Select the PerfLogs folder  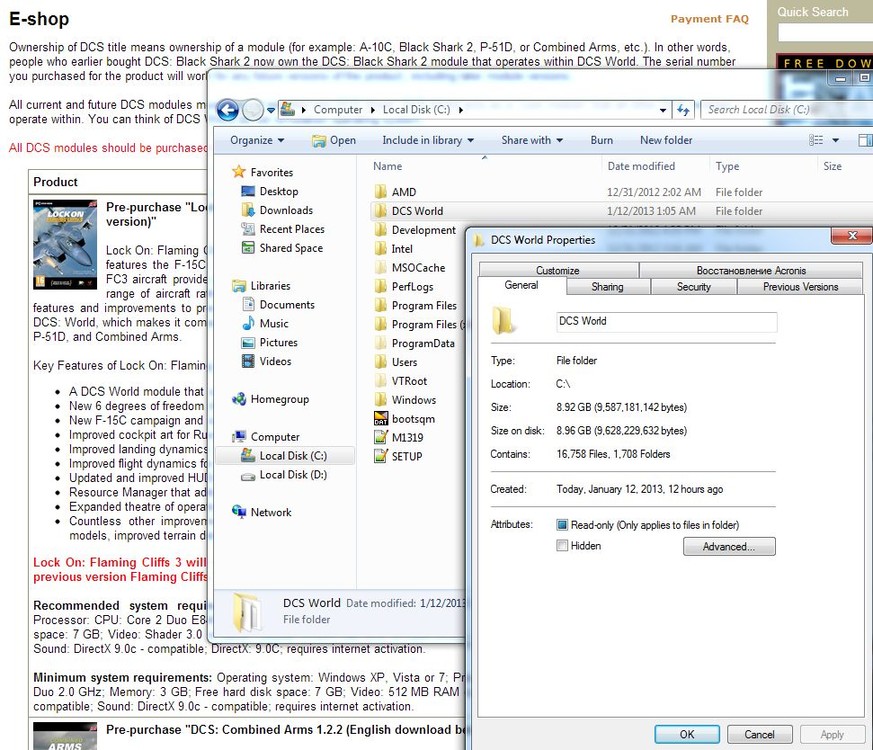point(404,287)
